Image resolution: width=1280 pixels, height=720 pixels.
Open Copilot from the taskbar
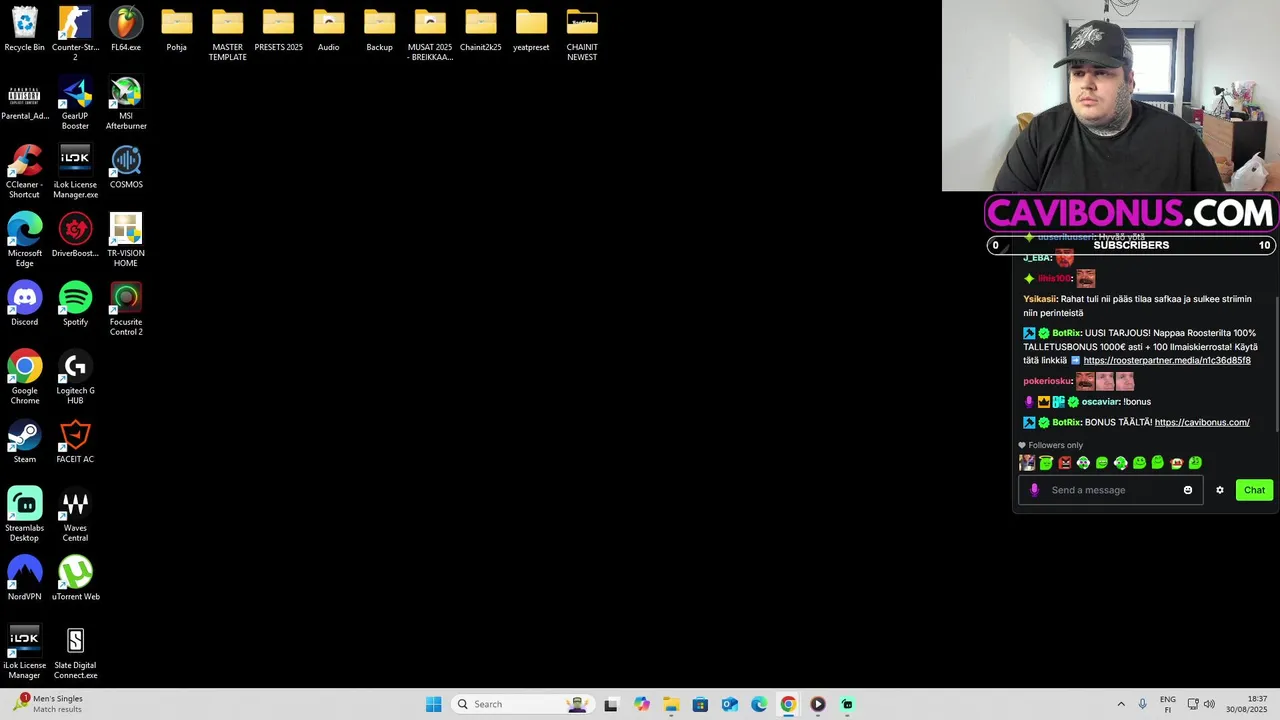pyautogui.click(x=641, y=704)
